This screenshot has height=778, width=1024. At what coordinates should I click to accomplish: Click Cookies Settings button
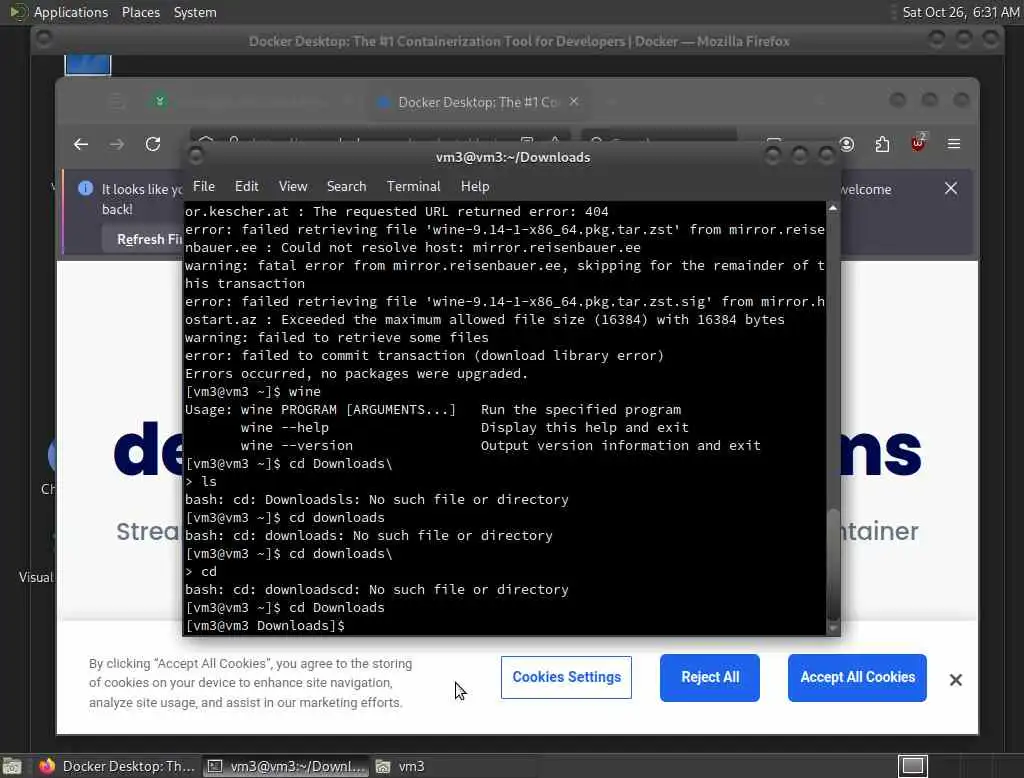click(566, 677)
